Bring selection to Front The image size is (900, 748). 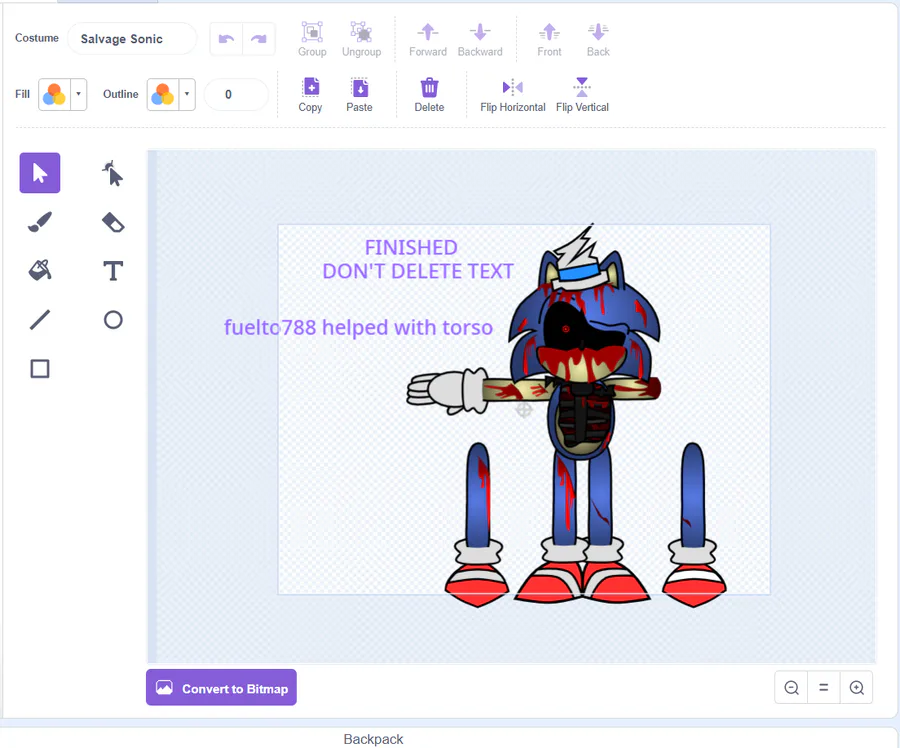[549, 40]
